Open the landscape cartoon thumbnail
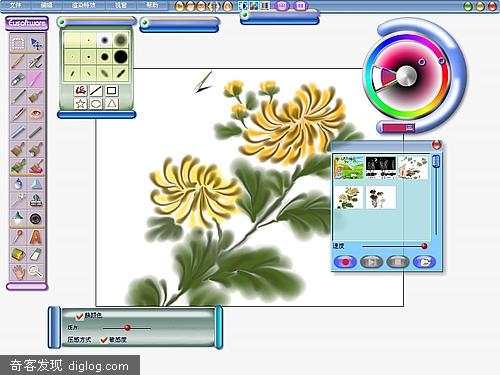500x375 pixels. (x=349, y=168)
